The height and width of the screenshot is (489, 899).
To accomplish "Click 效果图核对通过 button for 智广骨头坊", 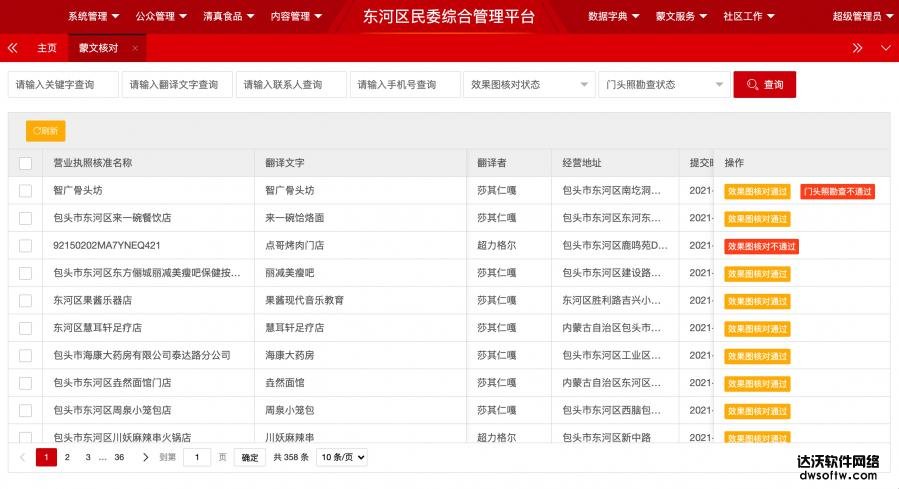I will pyautogui.click(x=757, y=191).
